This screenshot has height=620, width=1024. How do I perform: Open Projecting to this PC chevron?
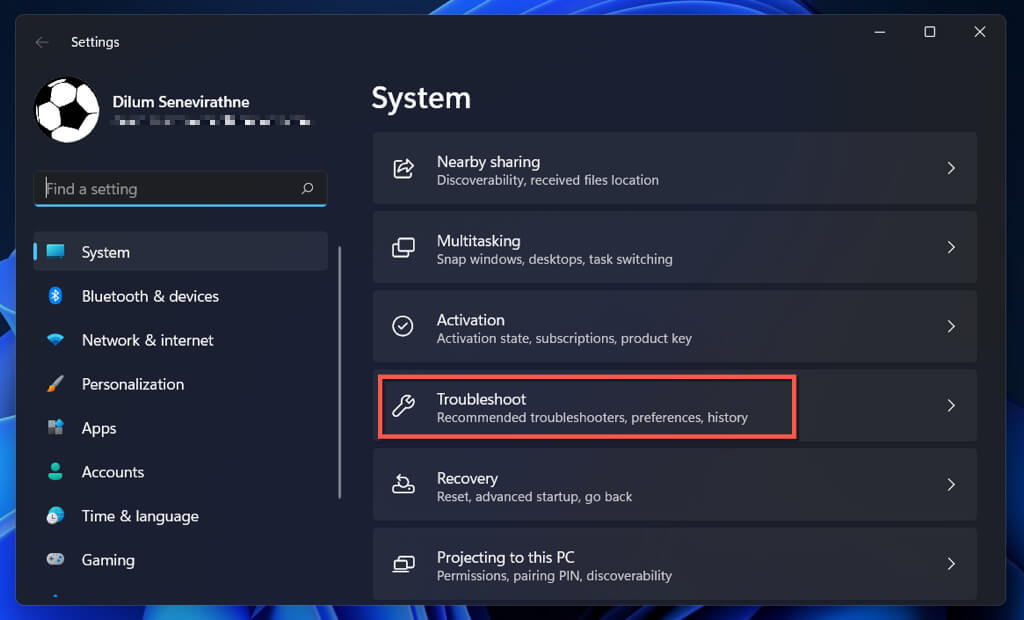click(951, 563)
